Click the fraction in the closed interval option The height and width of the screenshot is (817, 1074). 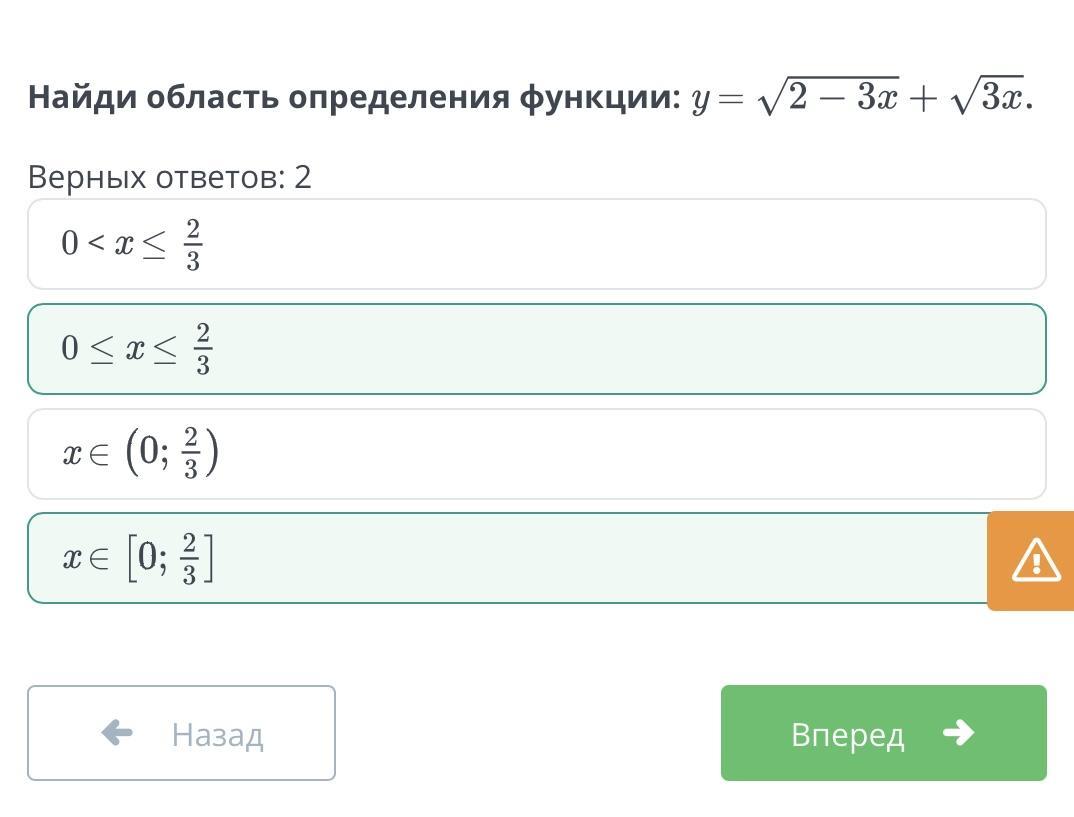click(x=190, y=559)
